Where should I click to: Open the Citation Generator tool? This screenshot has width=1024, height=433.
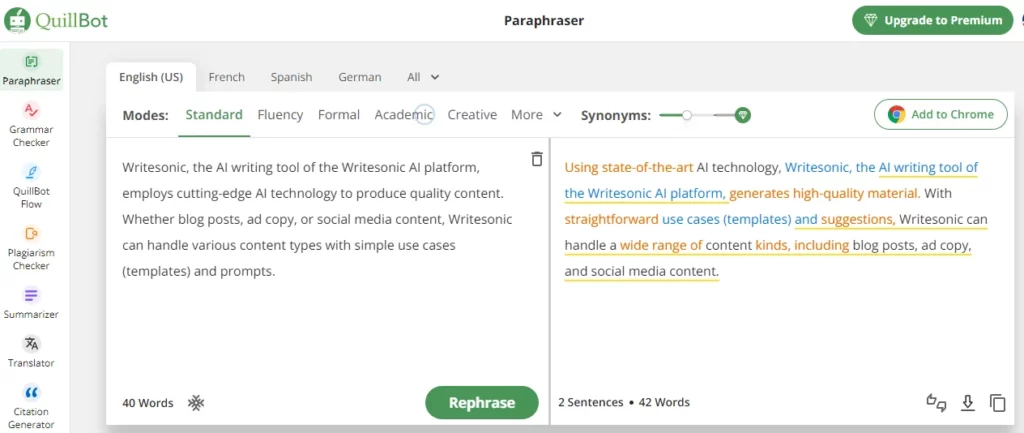pyautogui.click(x=31, y=406)
